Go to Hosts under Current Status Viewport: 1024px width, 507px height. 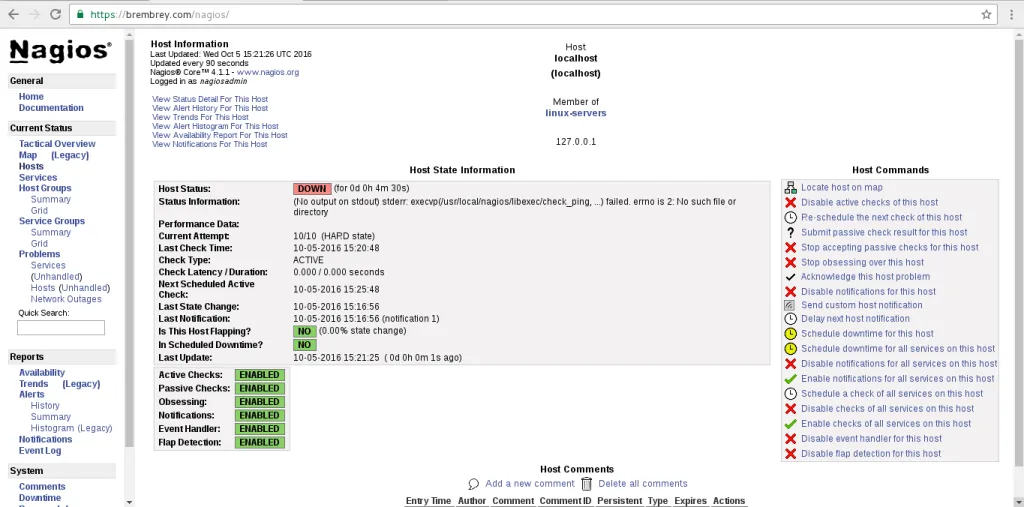point(31,167)
